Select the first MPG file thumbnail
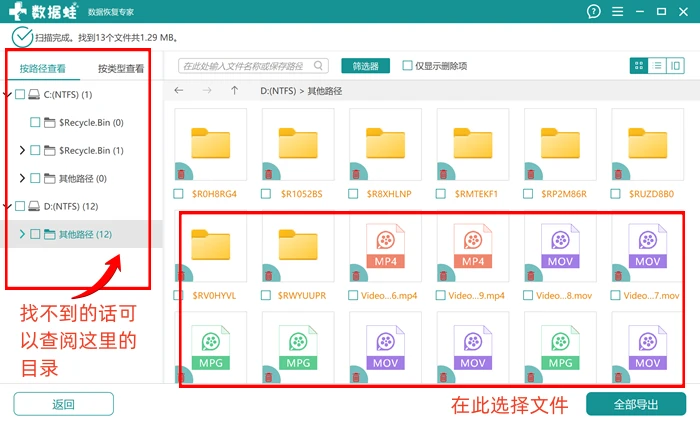 (x=211, y=347)
